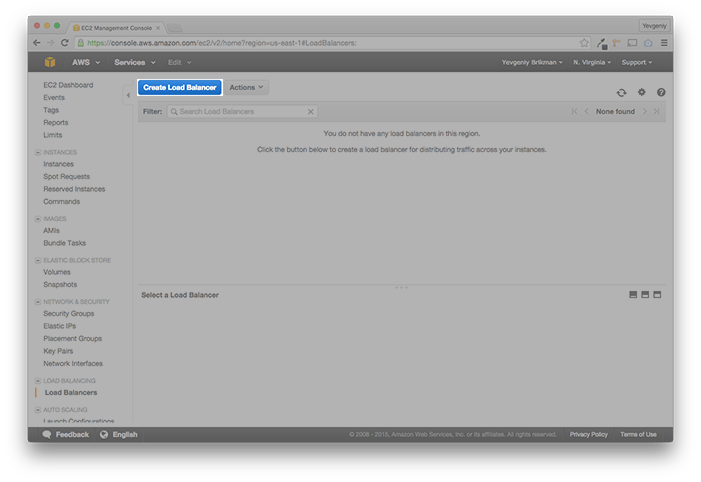Click Create Load Balancer button
701x482 pixels.
pos(180,87)
